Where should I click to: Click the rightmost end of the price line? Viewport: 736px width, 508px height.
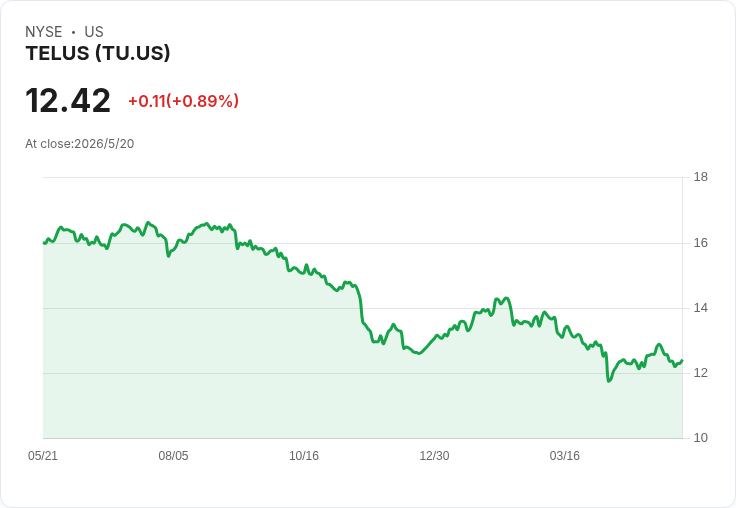682,360
